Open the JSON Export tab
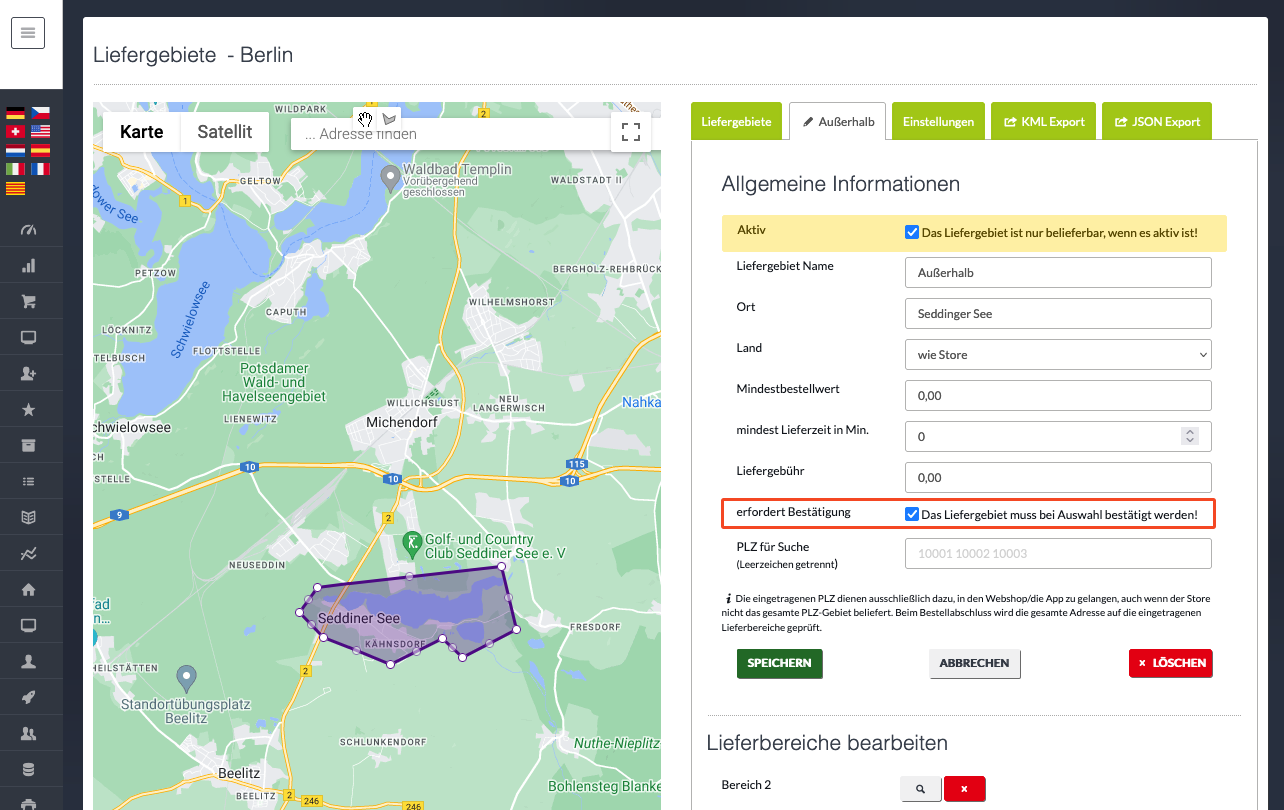The width and height of the screenshot is (1284, 810). 1157,121
